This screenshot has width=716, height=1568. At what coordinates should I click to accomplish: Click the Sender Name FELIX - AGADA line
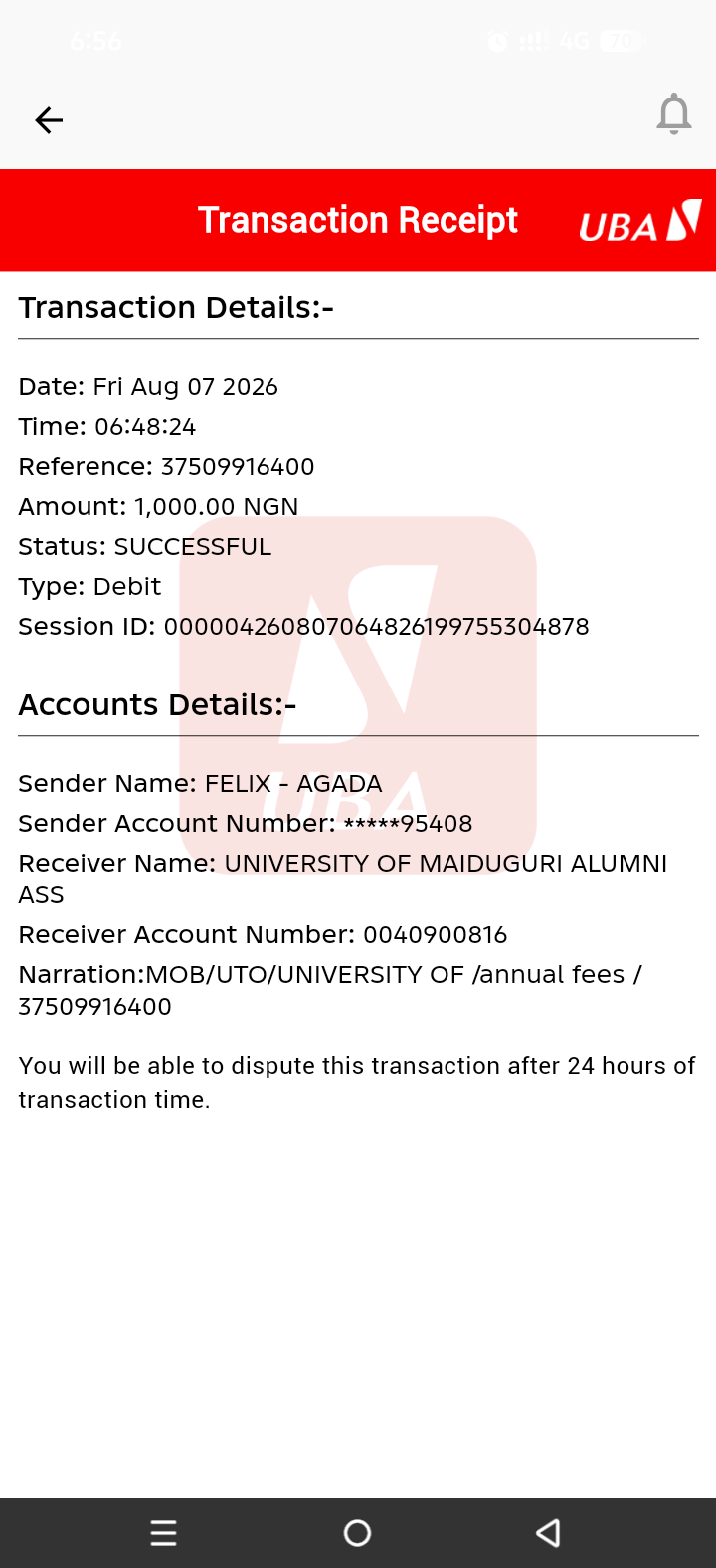[200, 784]
